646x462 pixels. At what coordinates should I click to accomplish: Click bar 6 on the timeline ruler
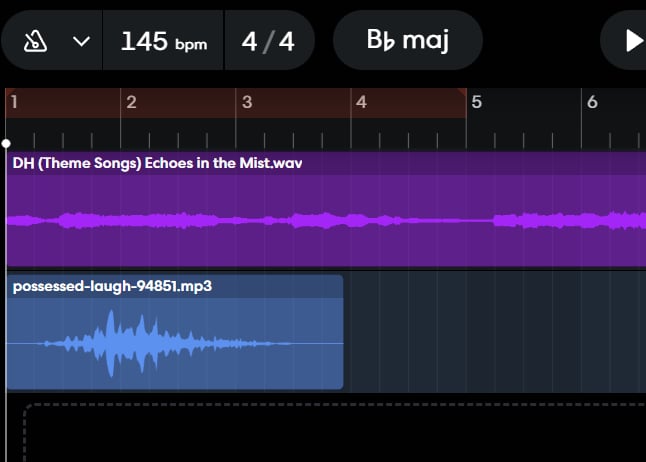pos(592,102)
